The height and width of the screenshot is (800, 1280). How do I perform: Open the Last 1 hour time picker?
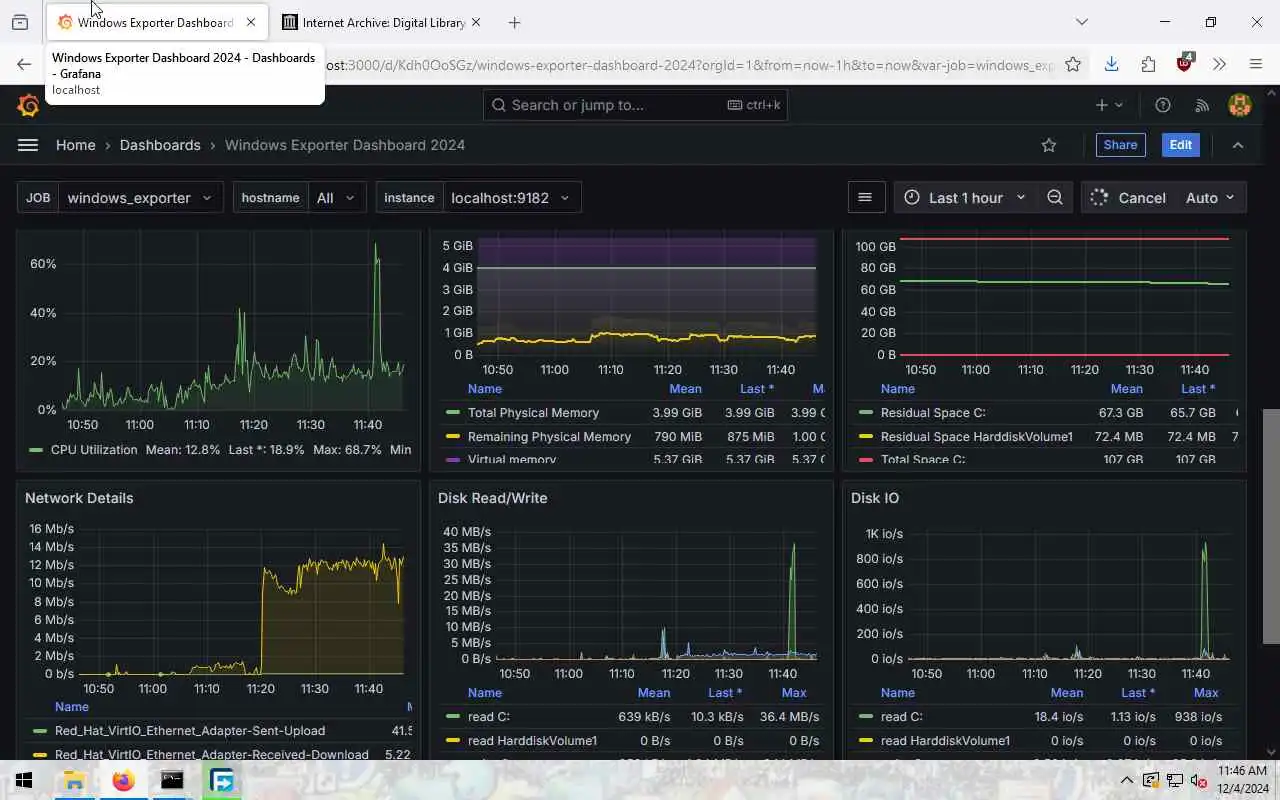pyautogui.click(x=965, y=198)
